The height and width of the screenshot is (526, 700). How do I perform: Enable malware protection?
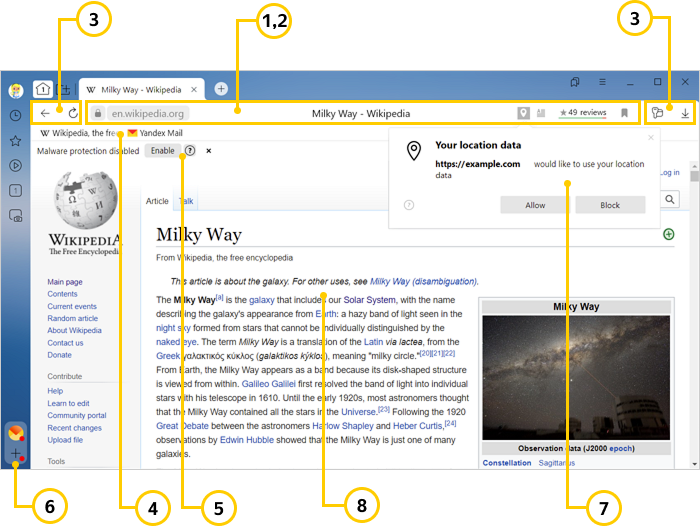pyautogui.click(x=162, y=150)
